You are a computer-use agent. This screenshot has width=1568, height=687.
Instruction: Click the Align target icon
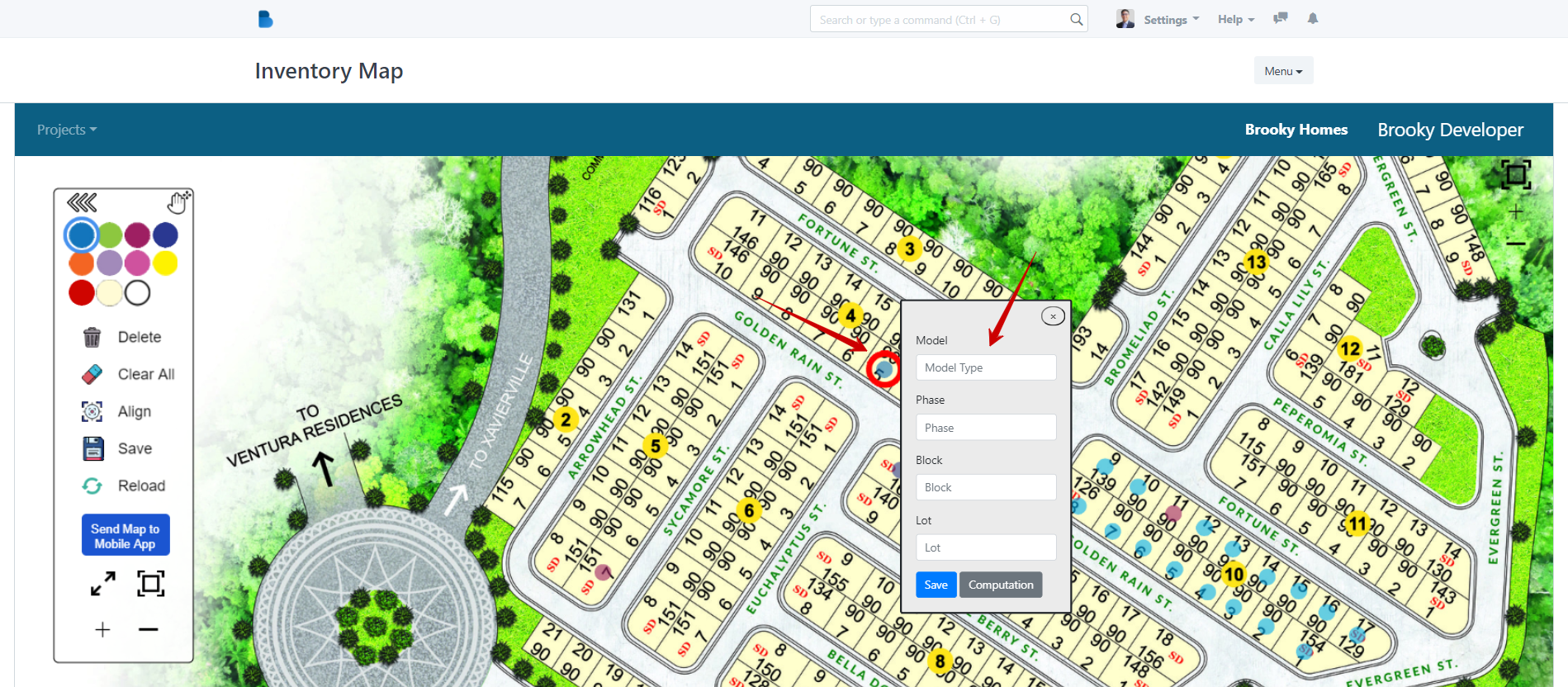(x=92, y=411)
